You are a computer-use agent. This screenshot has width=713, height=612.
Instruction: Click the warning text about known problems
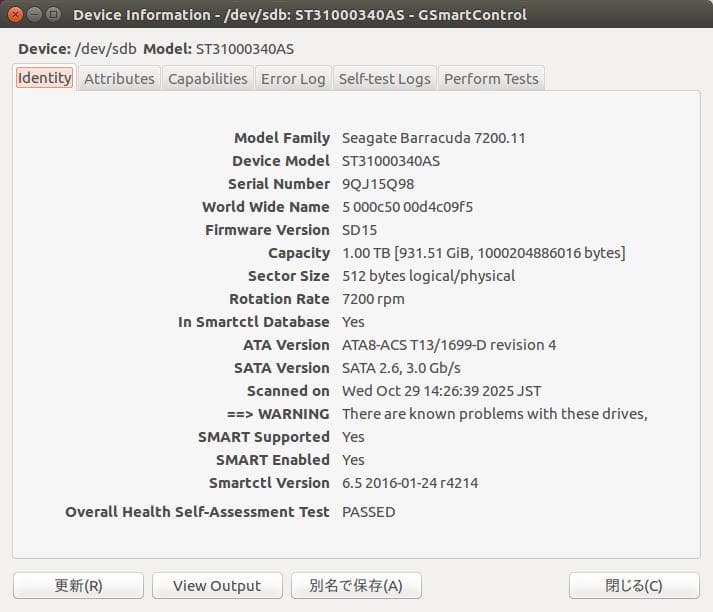495,414
